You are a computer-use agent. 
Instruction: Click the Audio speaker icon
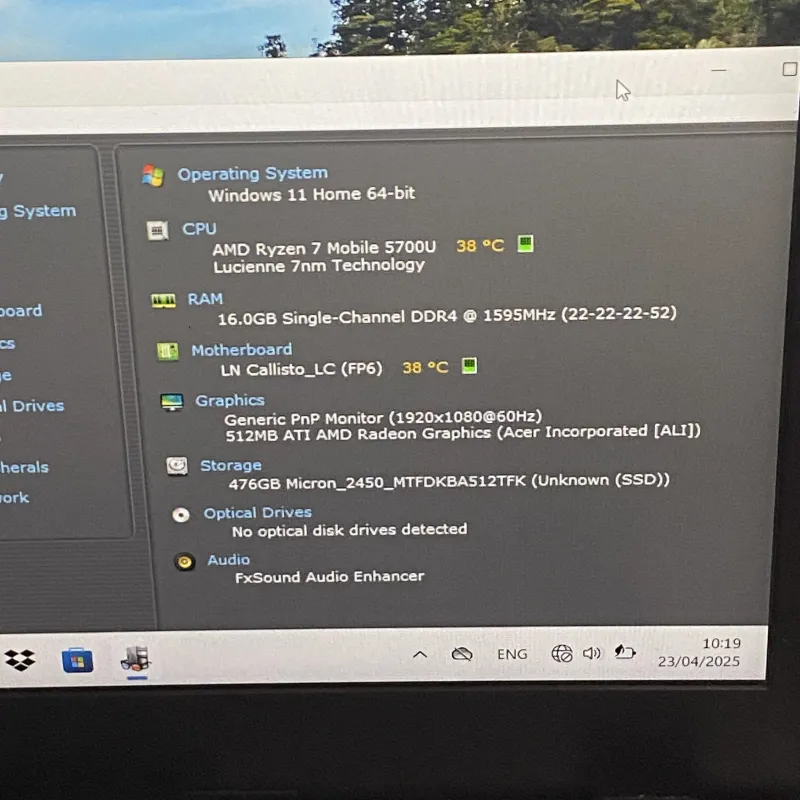tap(185, 562)
